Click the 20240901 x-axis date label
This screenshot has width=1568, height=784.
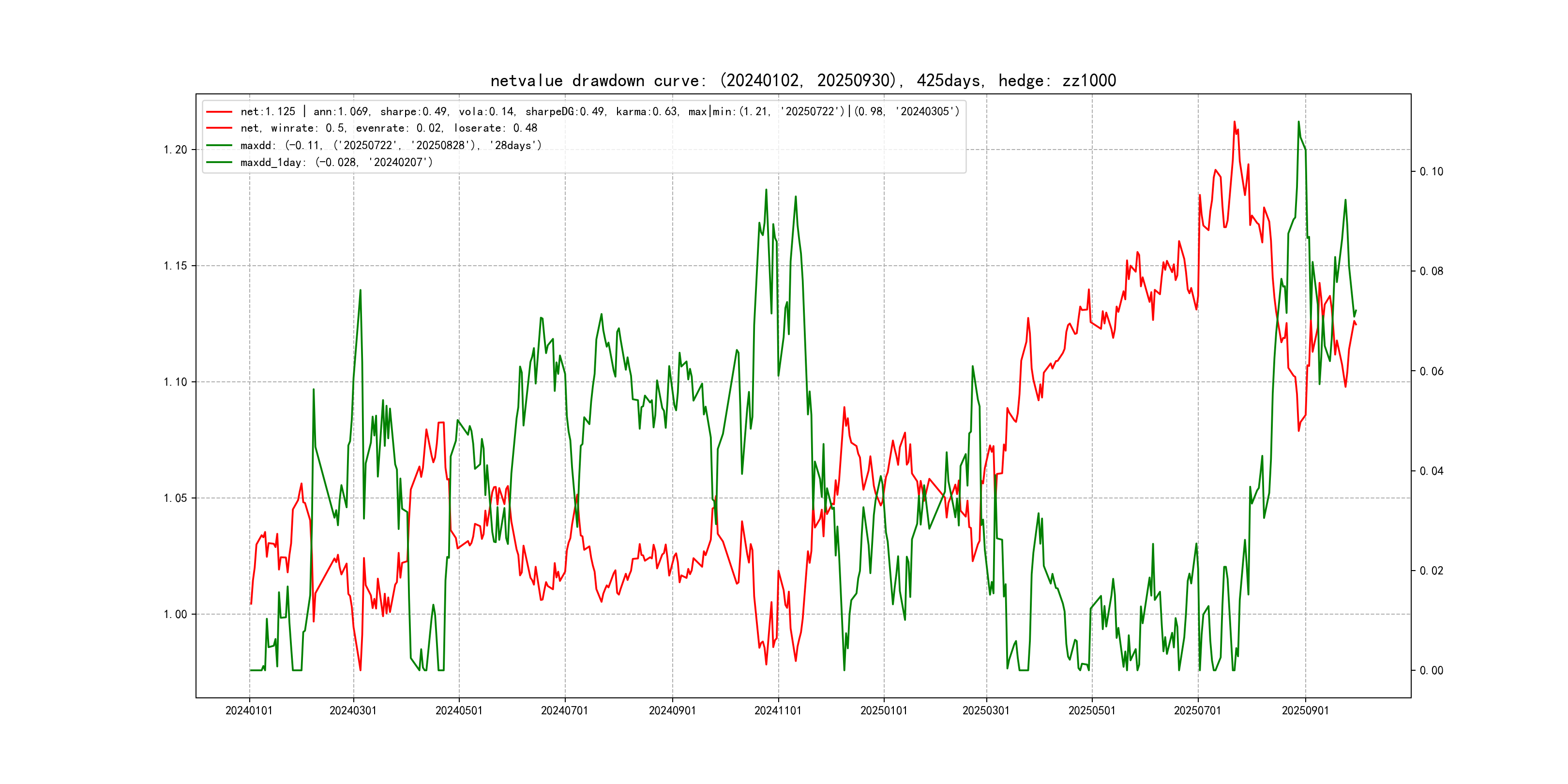click(x=672, y=710)
